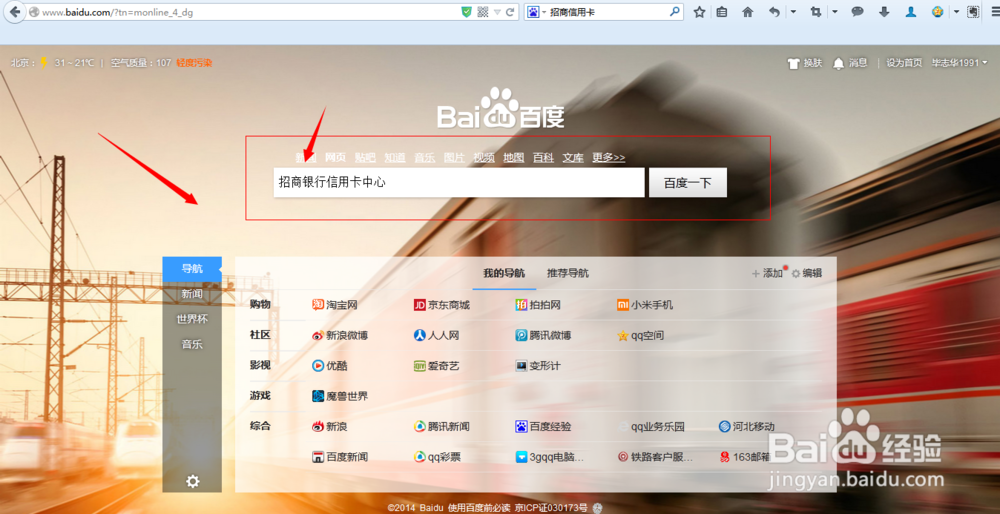
Task: Switch to 推荐导航 tab
Action: (x=568, y=273)
